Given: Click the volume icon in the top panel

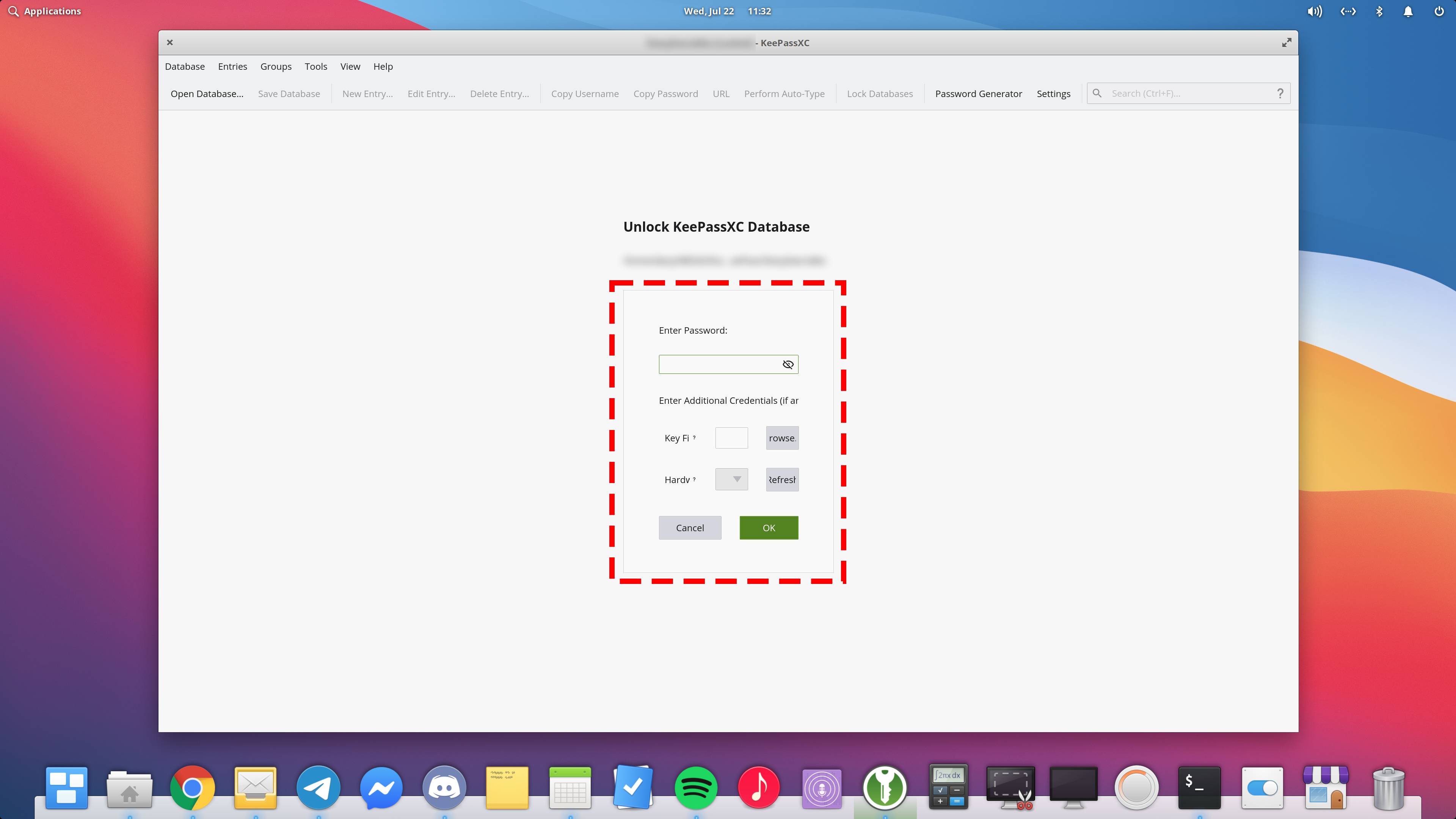Looking at the screenshot, I should tap(1315, 11).
